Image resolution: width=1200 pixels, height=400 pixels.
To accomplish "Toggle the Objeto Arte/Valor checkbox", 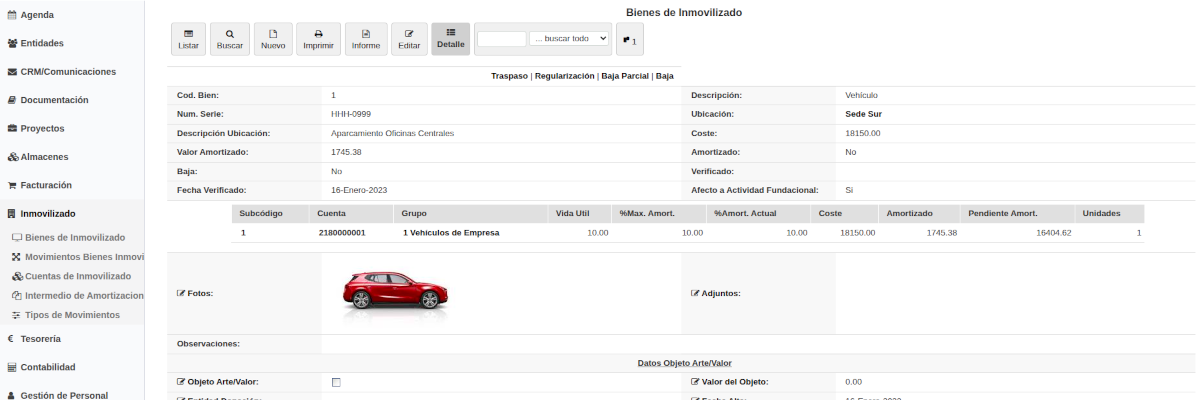I will point(336,382).
